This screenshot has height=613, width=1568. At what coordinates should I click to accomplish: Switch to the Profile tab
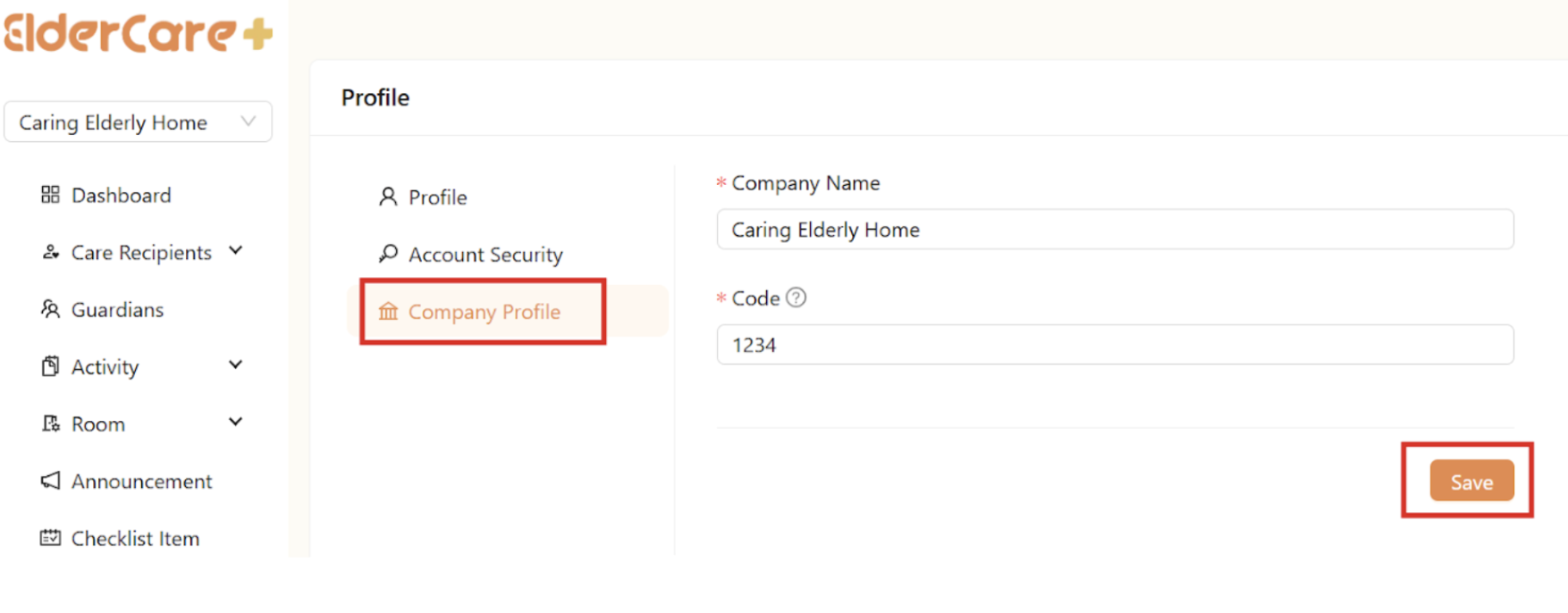click(x=436, y=197)
